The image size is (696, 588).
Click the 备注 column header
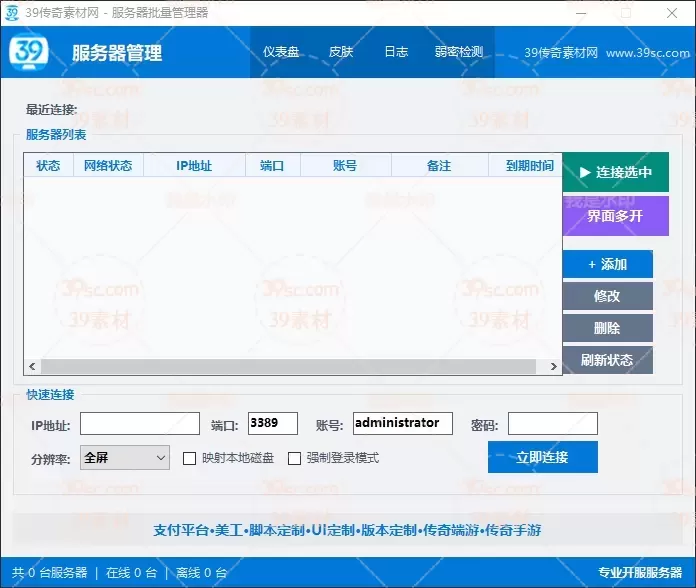click(x=439, y=166)
